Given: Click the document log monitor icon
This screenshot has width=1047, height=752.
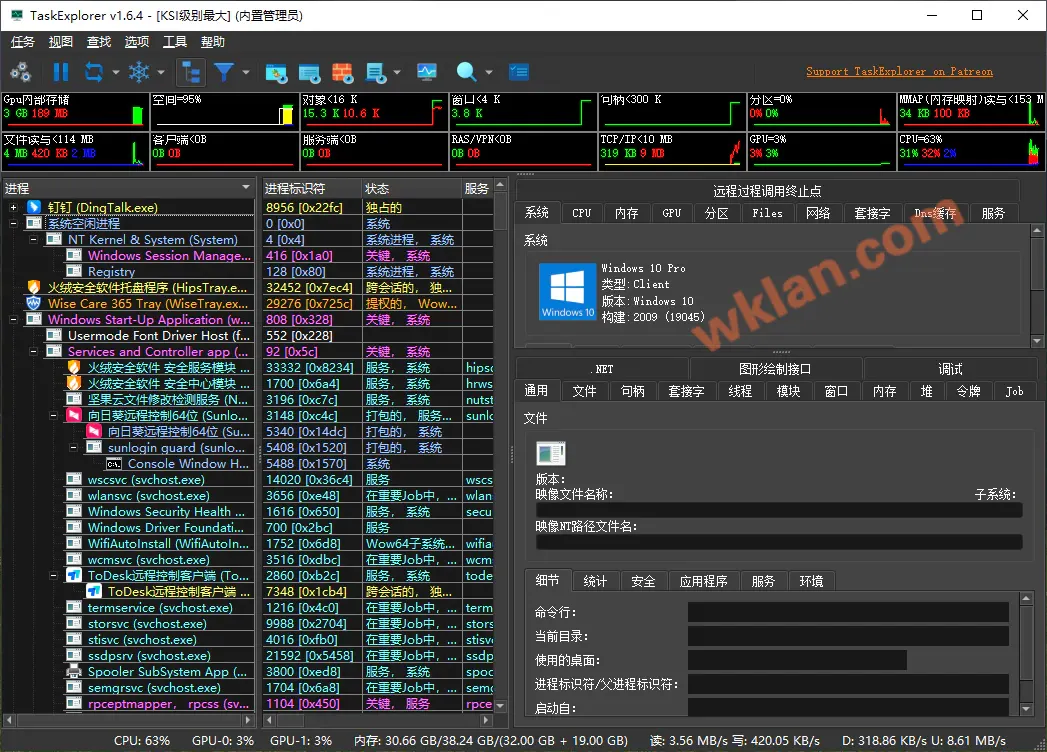Looking at the screenshot, I should (376, 72).
